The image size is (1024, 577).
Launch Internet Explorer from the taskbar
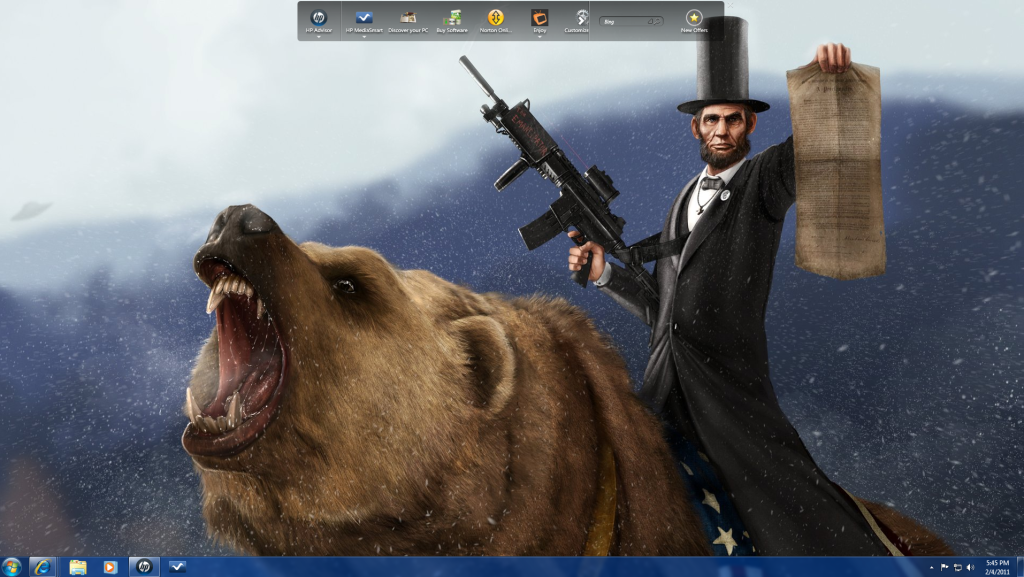pyautogui.click(x=42, y=567)
